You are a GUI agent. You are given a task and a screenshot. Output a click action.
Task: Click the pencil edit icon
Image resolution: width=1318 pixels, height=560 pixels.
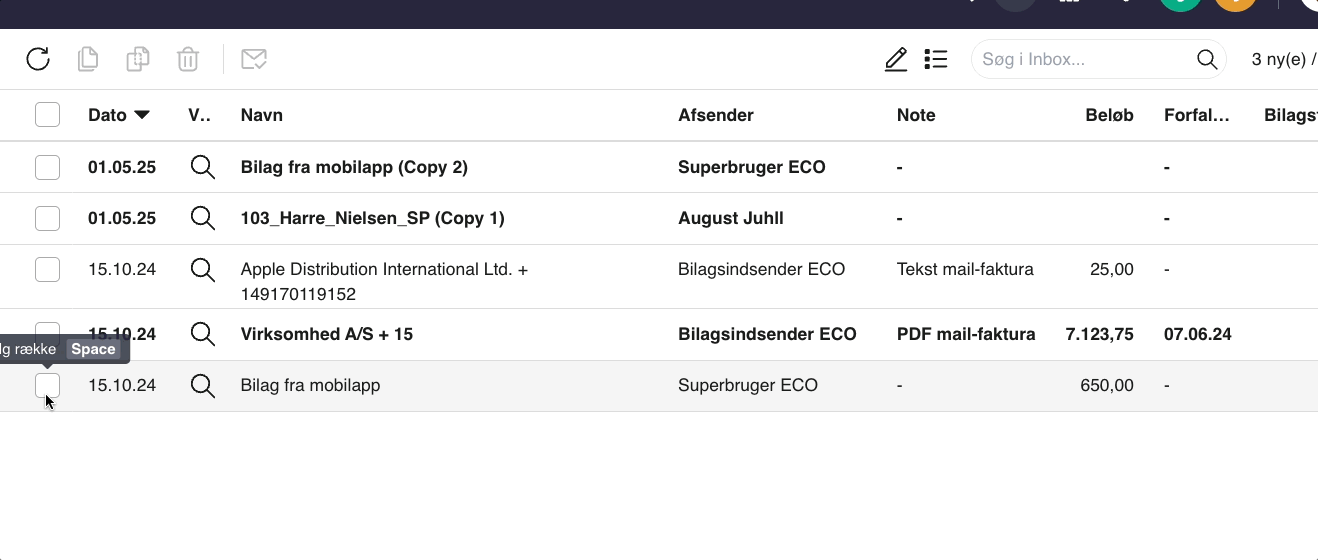[896, 59]
